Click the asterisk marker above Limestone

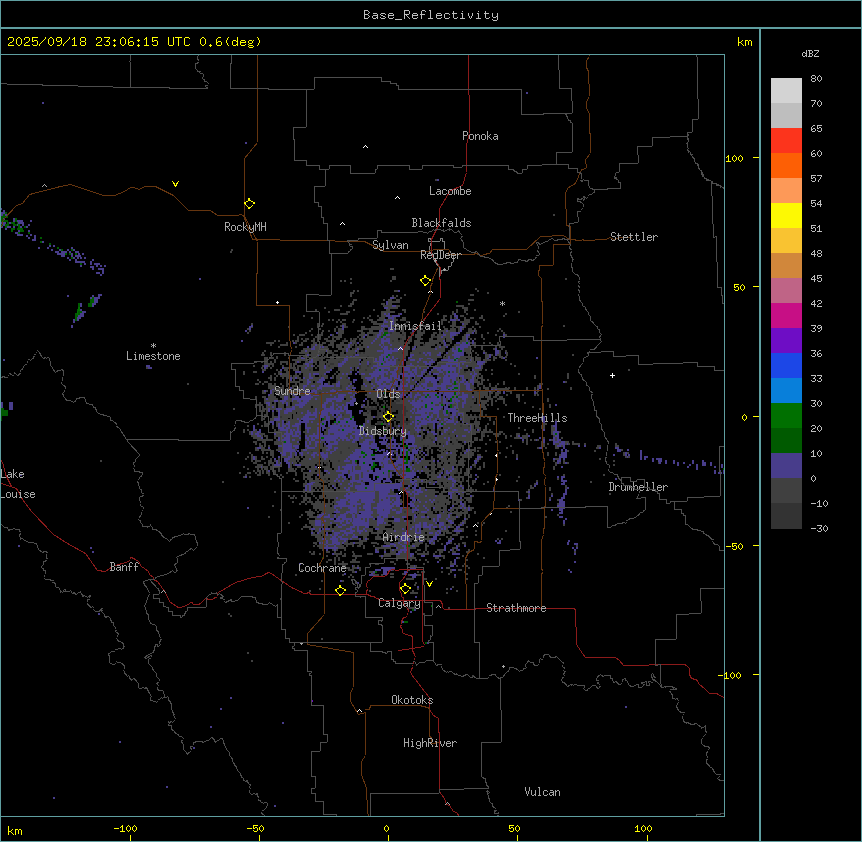tap(153, 345)
